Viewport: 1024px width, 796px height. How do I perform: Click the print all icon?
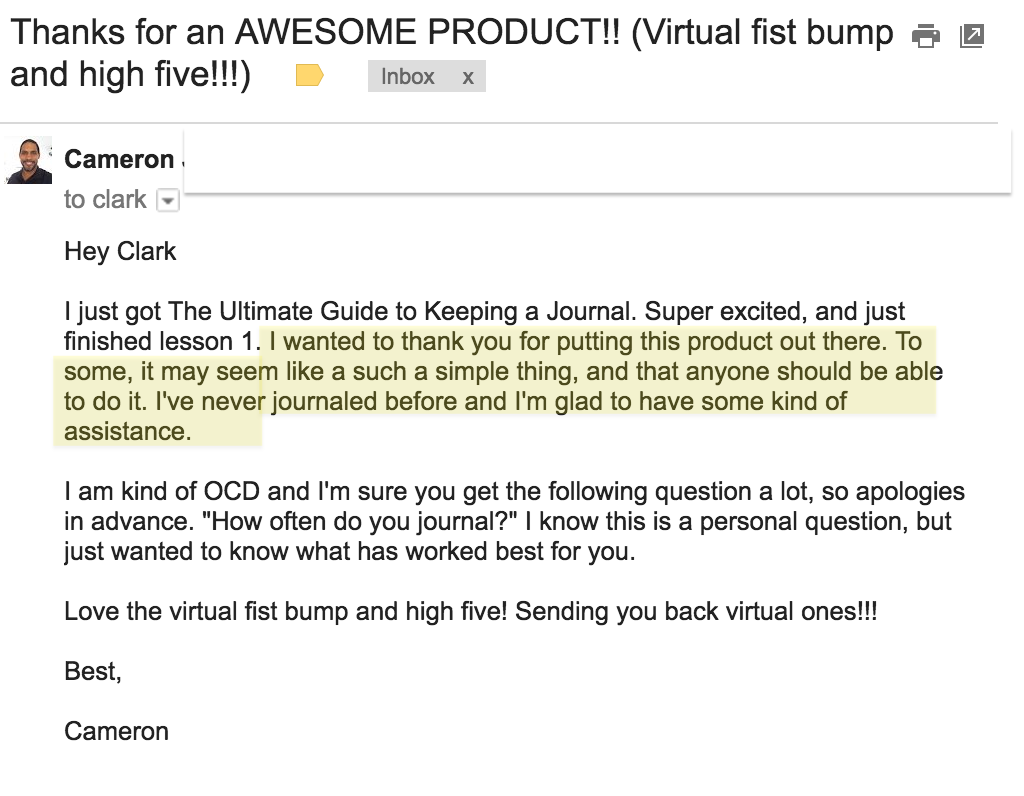(x=925, y=36)
